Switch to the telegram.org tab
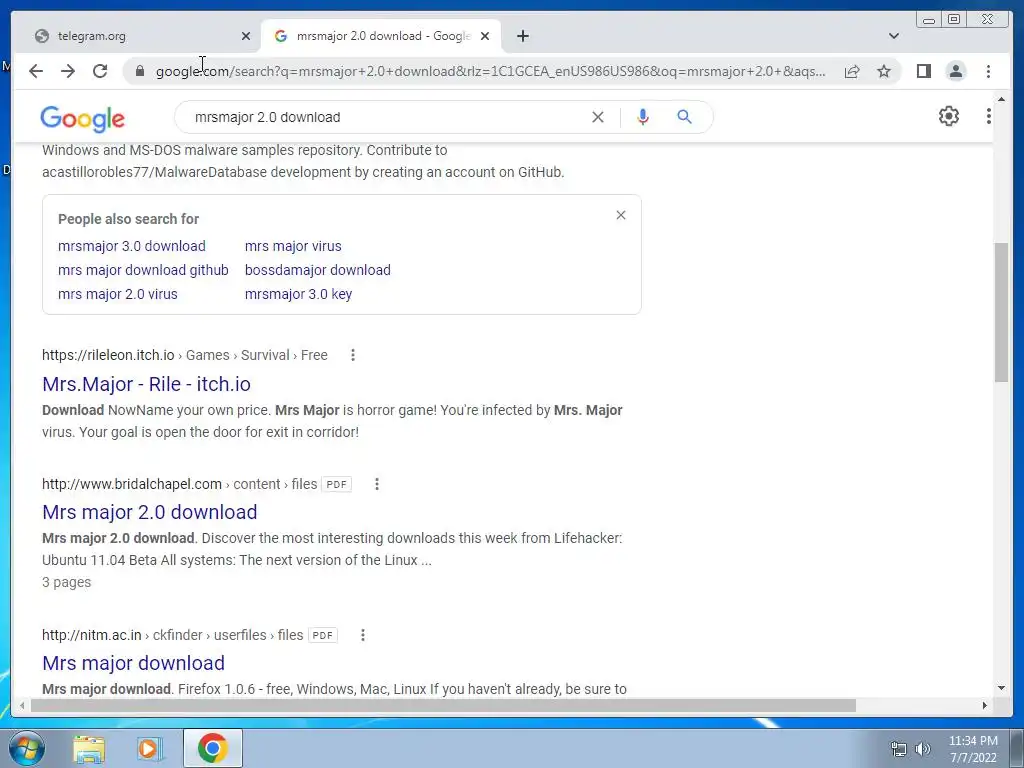The image size is (1024, 768). [136, 36]
